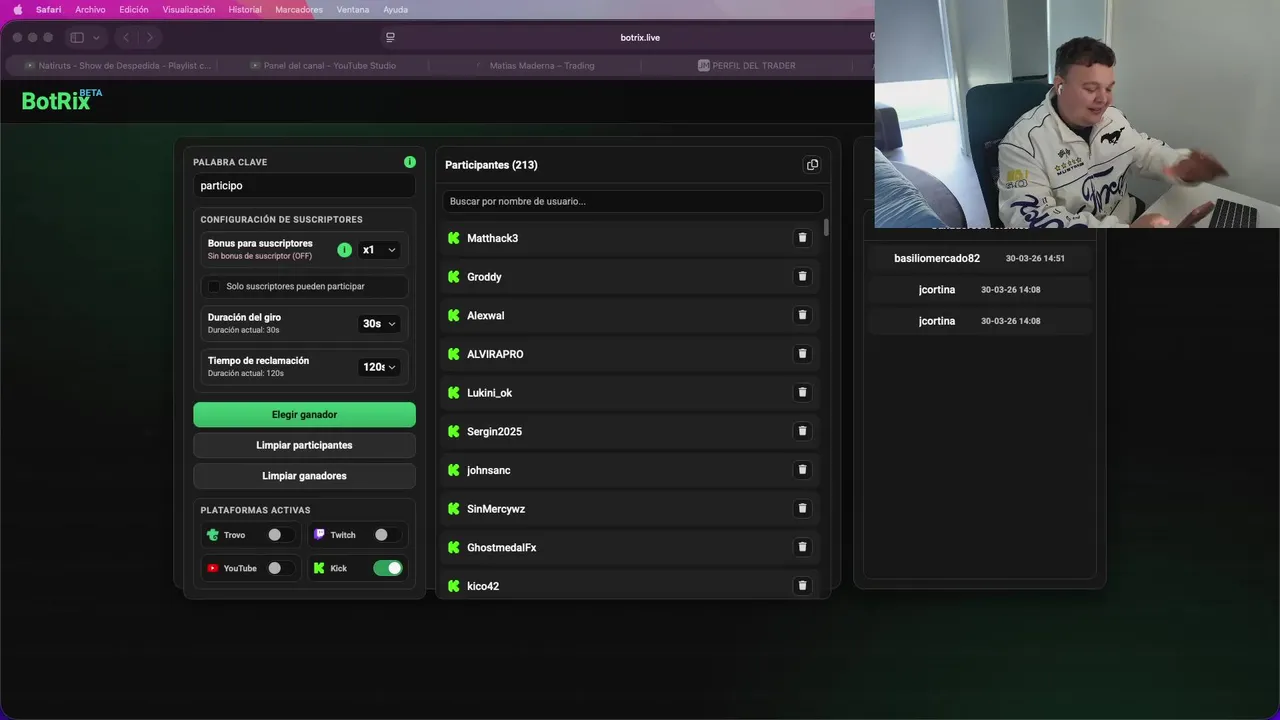Click the green info icon beside Palabra Clave
This screenshot has width=1280, height=720.
click(410, 162)
